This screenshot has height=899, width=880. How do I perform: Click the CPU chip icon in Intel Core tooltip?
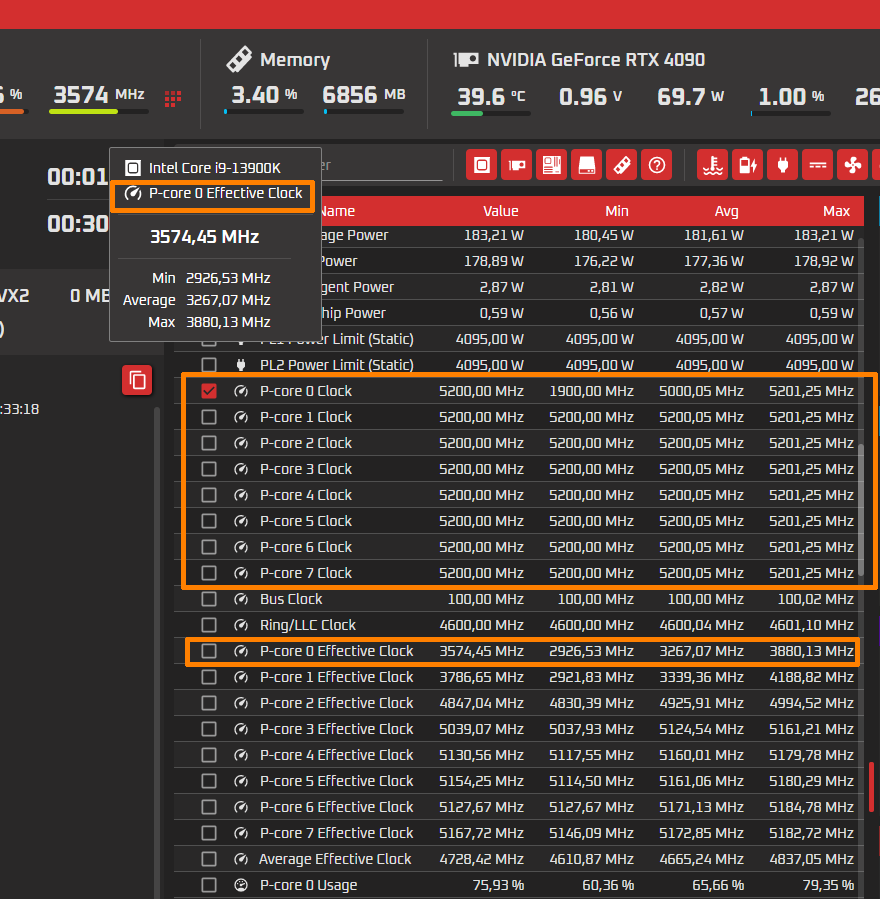[x=133, y=168]
